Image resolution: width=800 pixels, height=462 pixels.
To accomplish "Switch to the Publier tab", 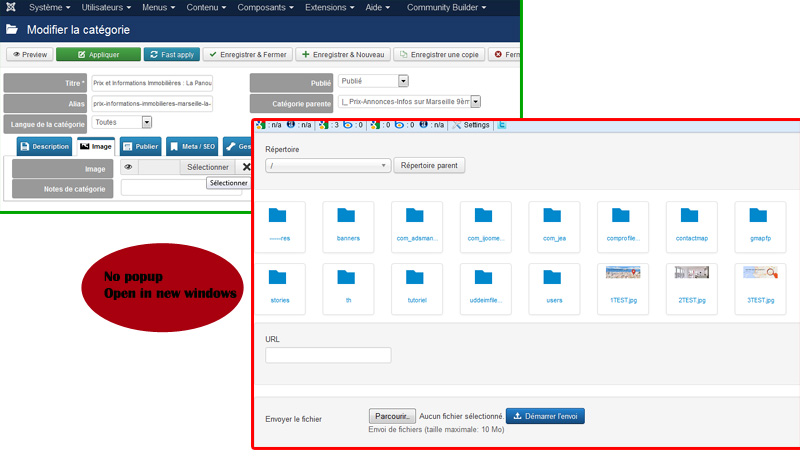I will (x=141, y=146).
